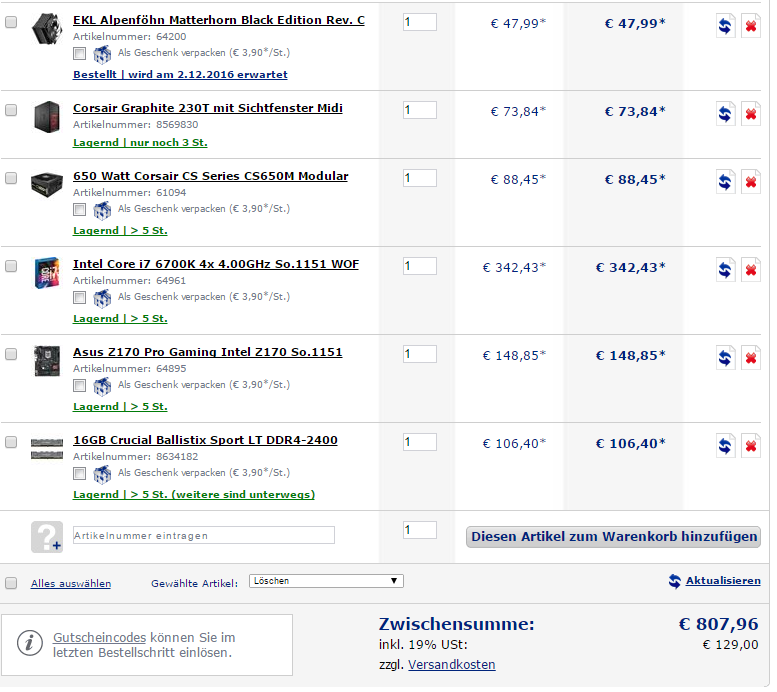Select the EKL Alpenföhn Matterhorn row checkbox
Viewport: 777px width, 692px height.
click(11, 22)
